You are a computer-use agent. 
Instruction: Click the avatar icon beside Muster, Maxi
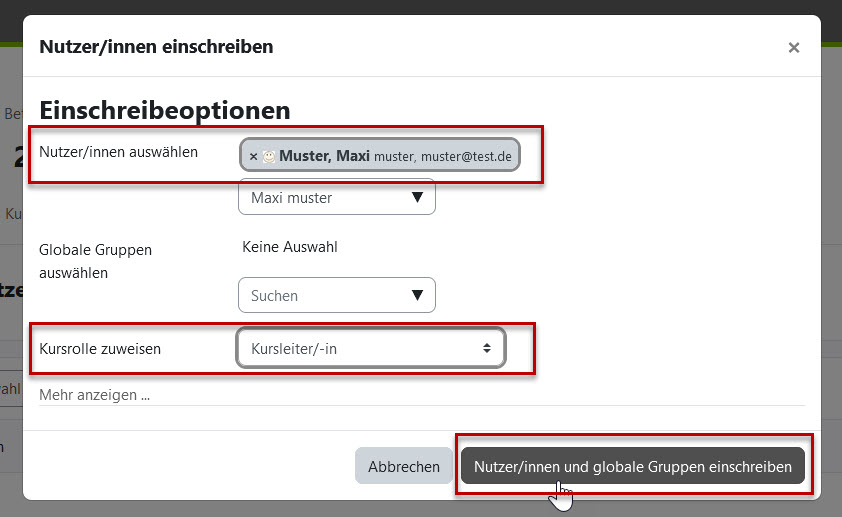point(268,156)
